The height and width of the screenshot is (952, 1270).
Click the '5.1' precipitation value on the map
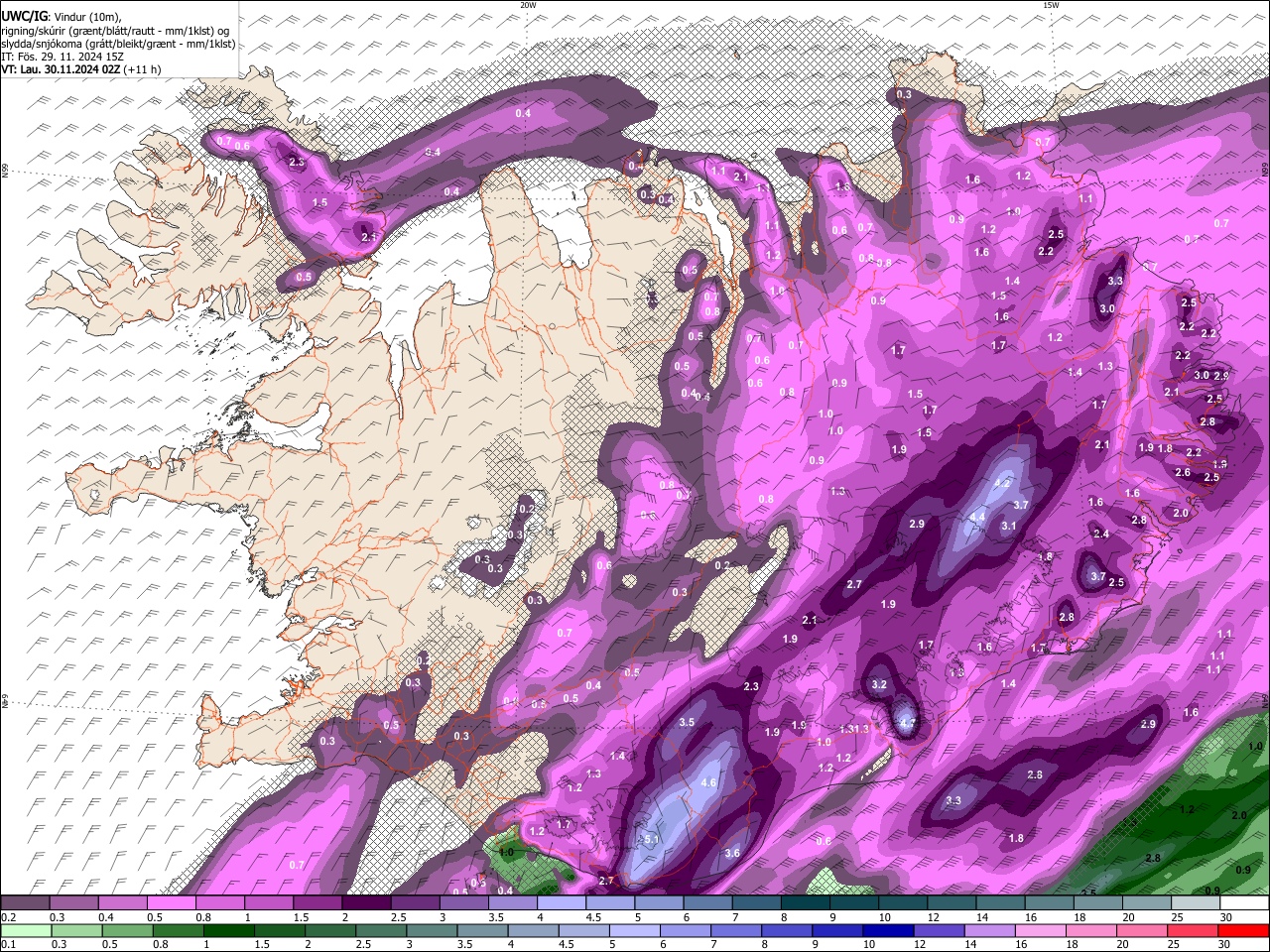coord(652,839)
